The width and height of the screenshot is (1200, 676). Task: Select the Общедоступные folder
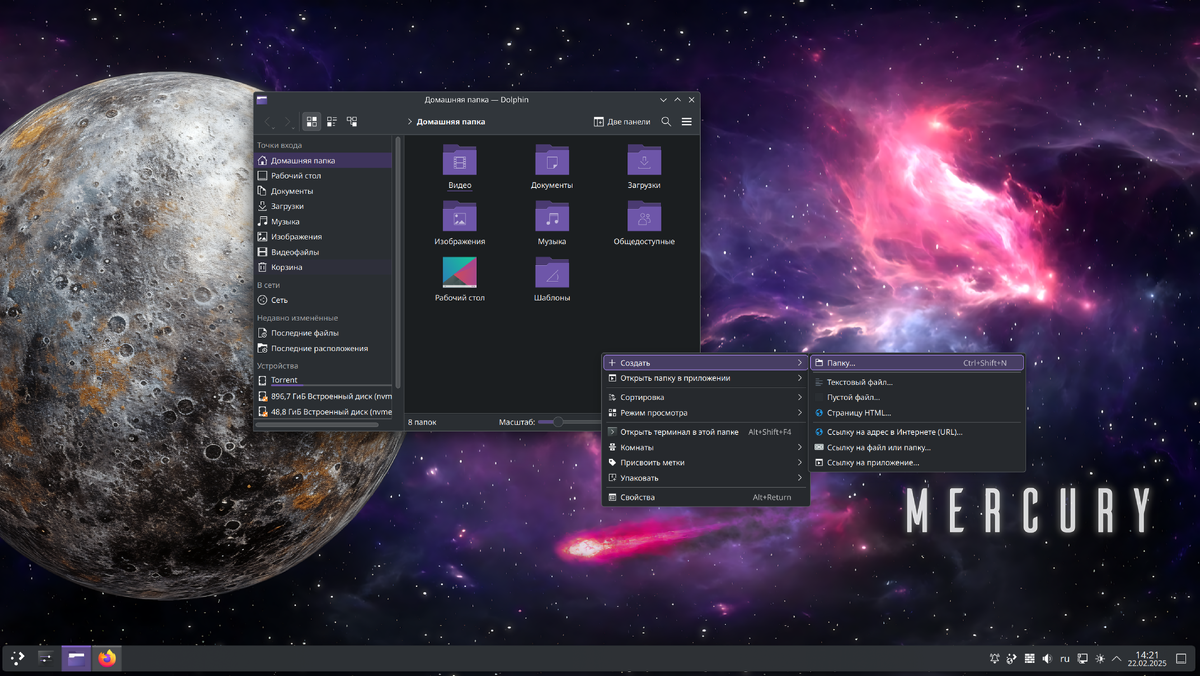click(644, 223)
